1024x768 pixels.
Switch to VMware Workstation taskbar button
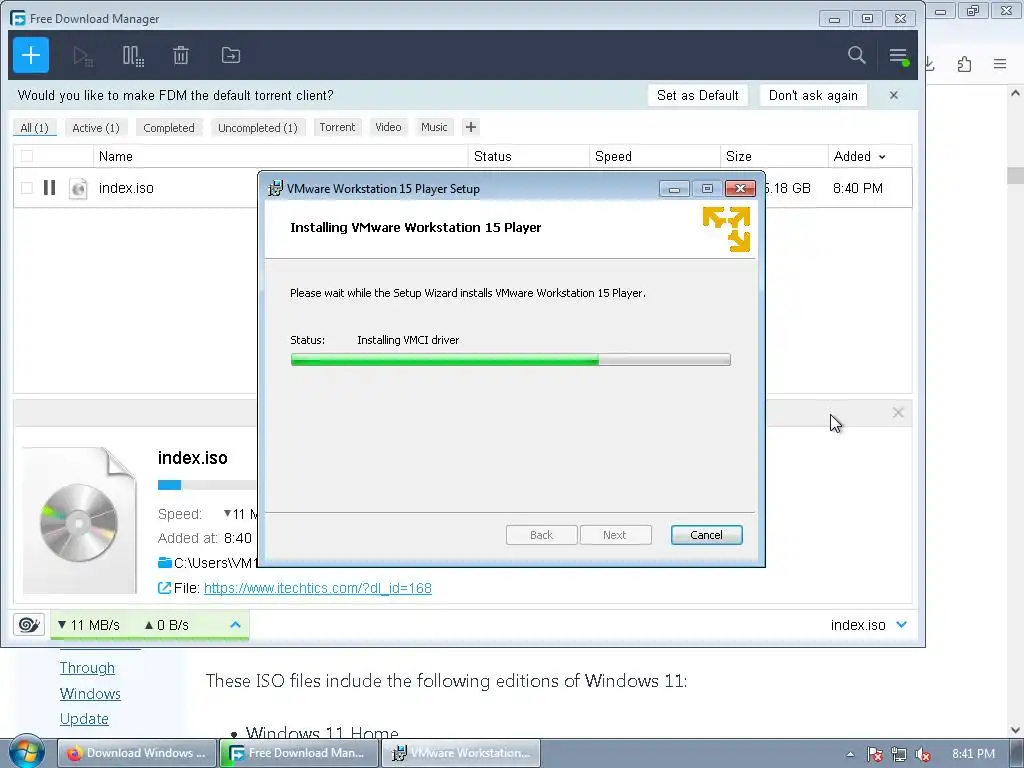pyautogui.click(x=461, y=753)
